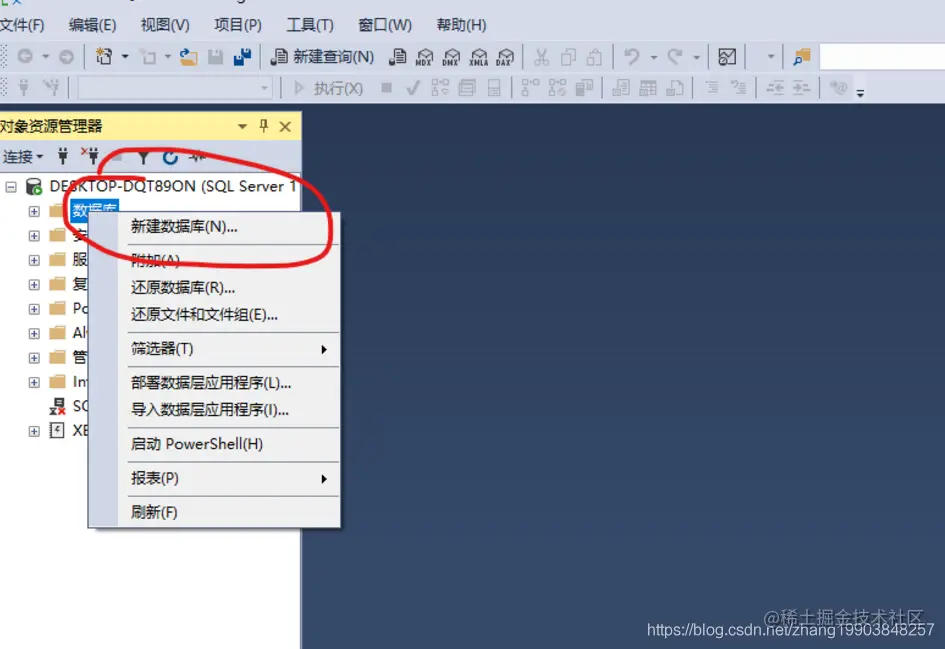The image size is (945, 649).
Task: Click the Comment Out Lines icon
Action: 712,89
